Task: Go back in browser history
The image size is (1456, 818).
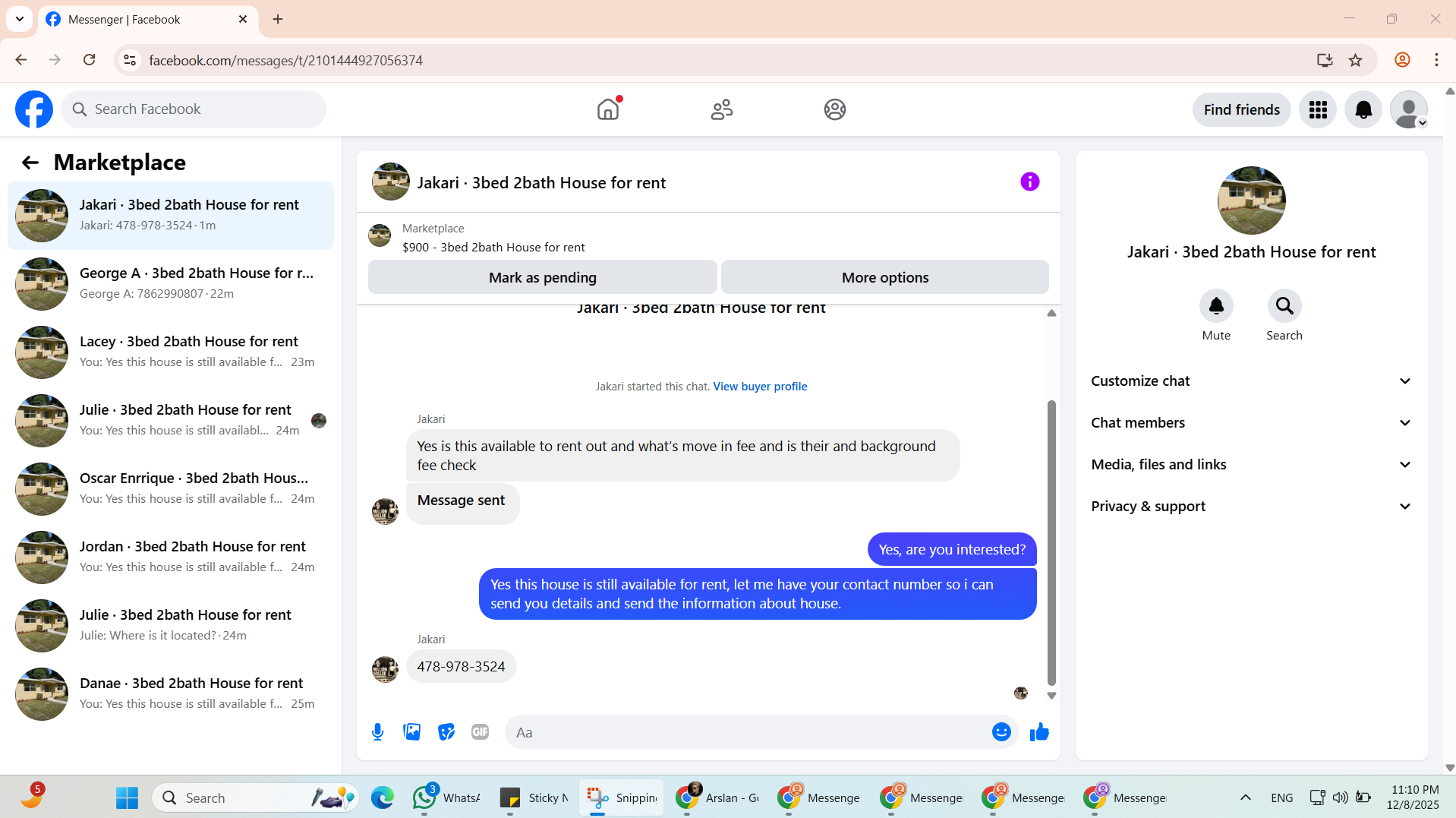Action: [x=21, y=60]
